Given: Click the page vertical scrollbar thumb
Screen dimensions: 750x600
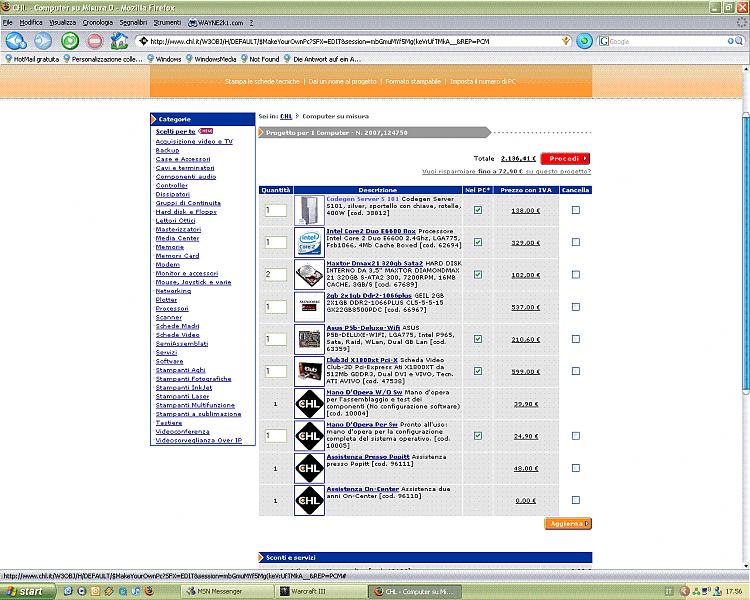Looking at the screenshot, I should tap(746, 254).
